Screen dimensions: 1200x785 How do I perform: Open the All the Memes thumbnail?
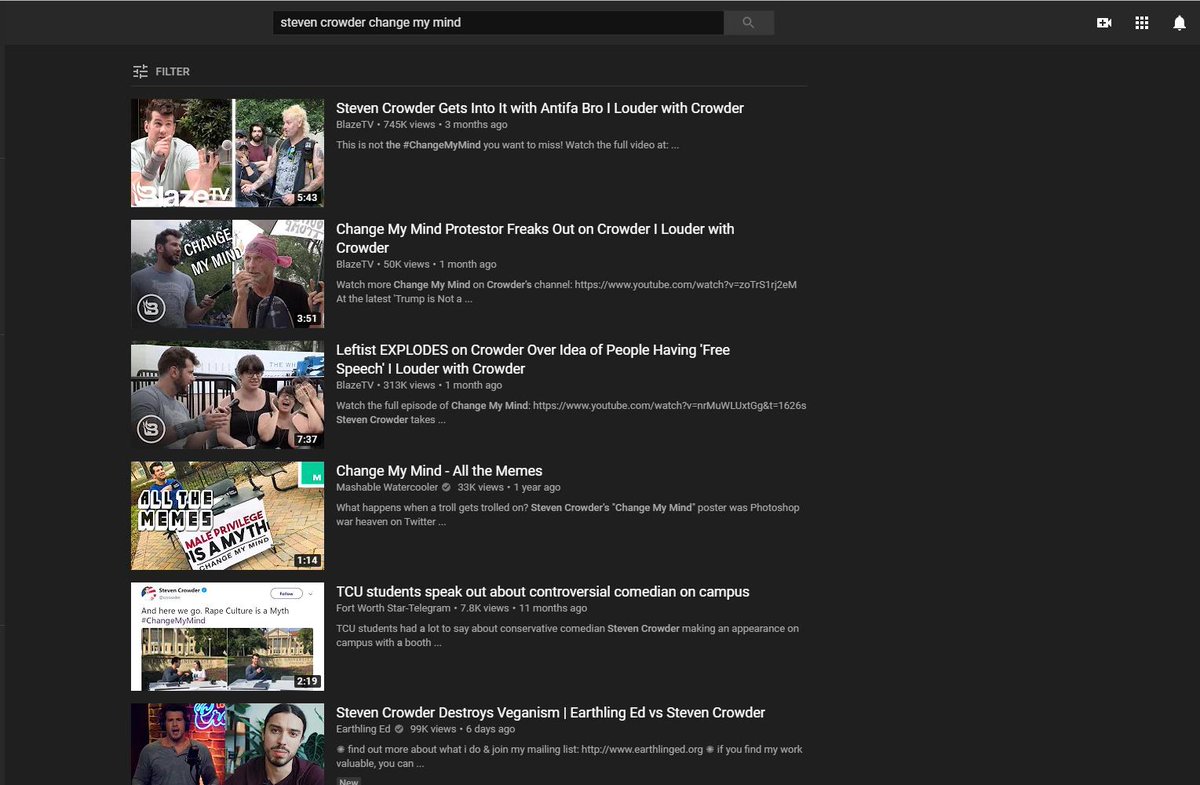coord(227,516)
